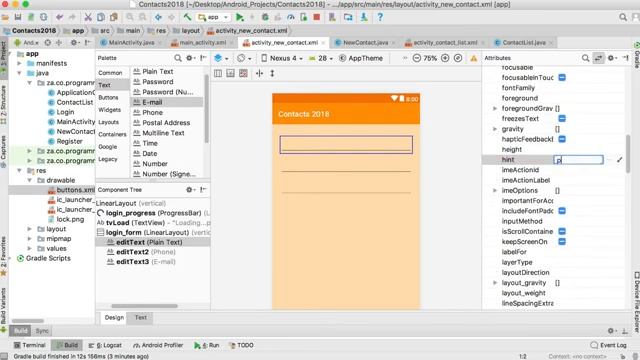This screenshot has height=360, width=640.
Task: Open the design surface layers dropdown
Action: tap(221, 58)
